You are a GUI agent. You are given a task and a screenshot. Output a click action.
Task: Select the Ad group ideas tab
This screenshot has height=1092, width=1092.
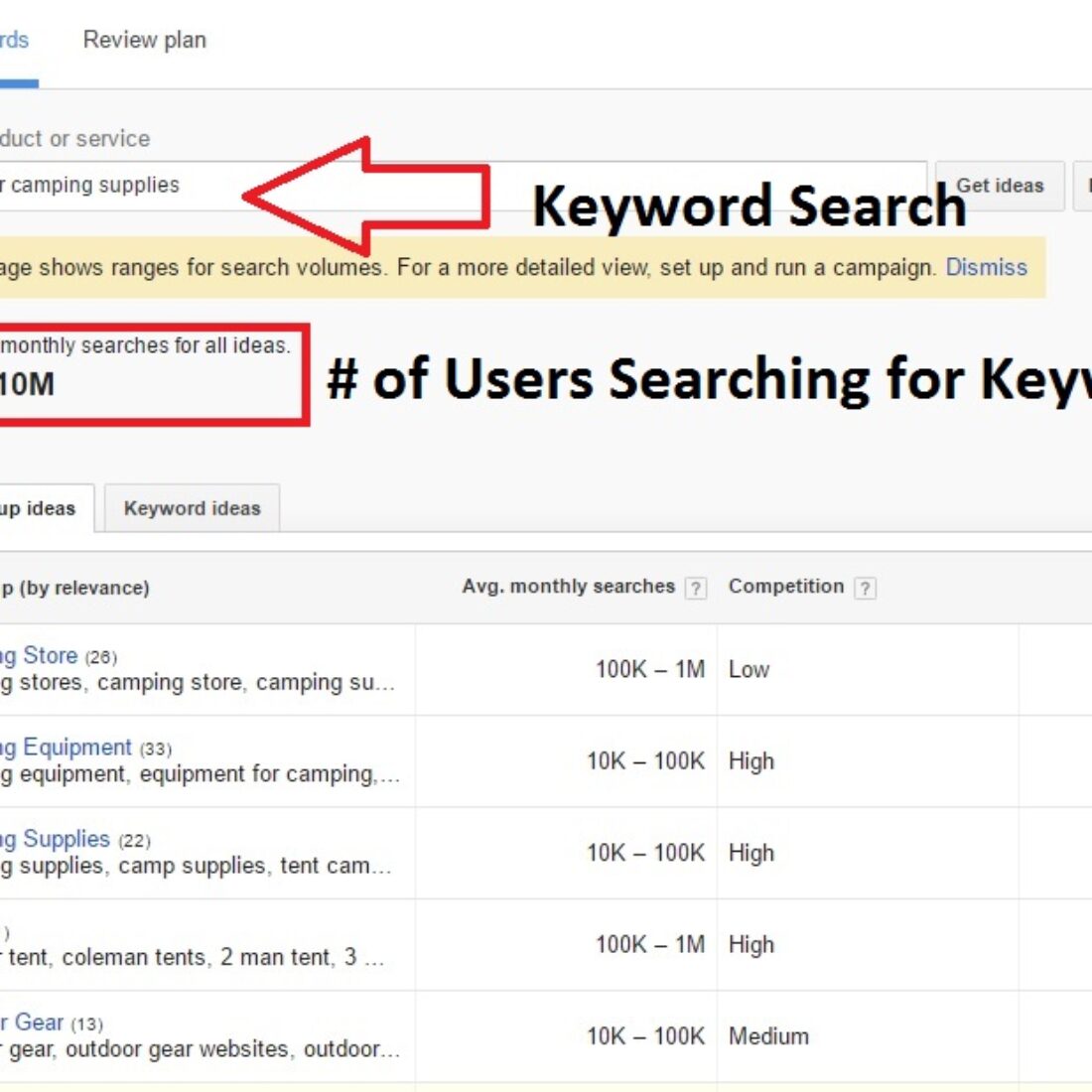(x=40, y=508)
